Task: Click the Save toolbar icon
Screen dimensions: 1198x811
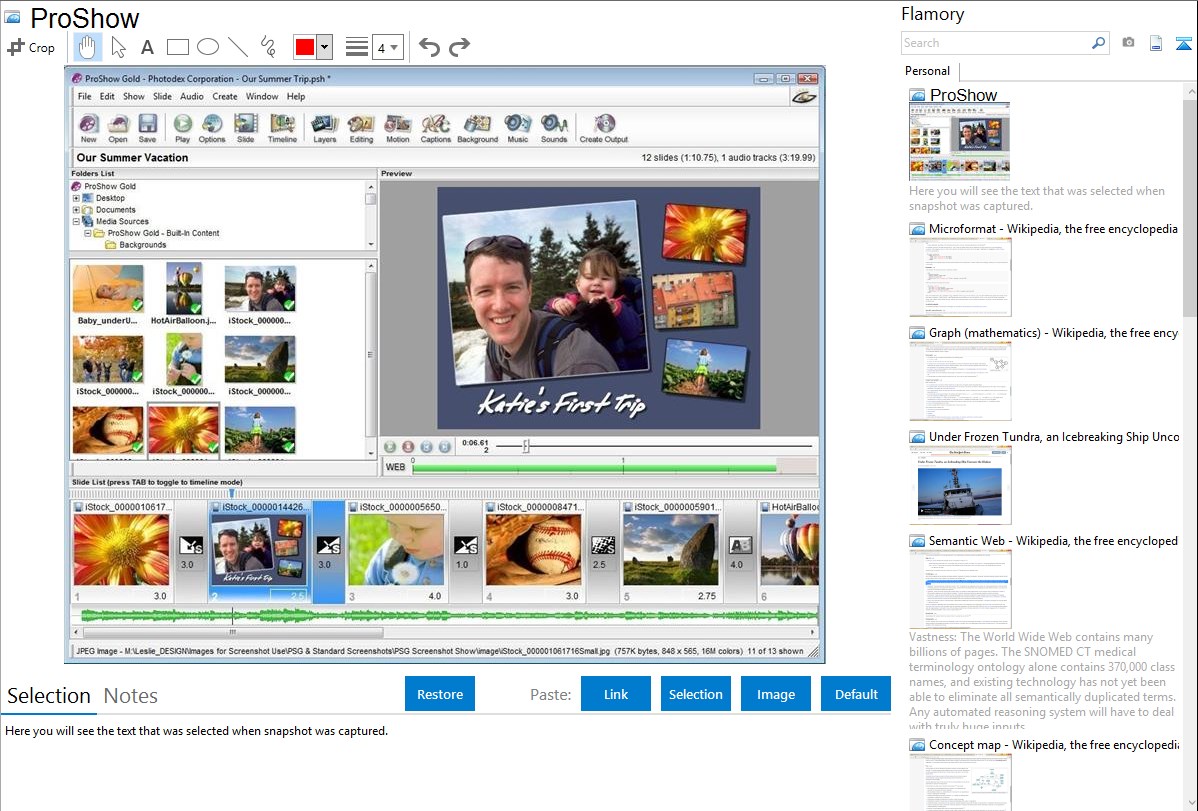Action: (x=147, y=128)
